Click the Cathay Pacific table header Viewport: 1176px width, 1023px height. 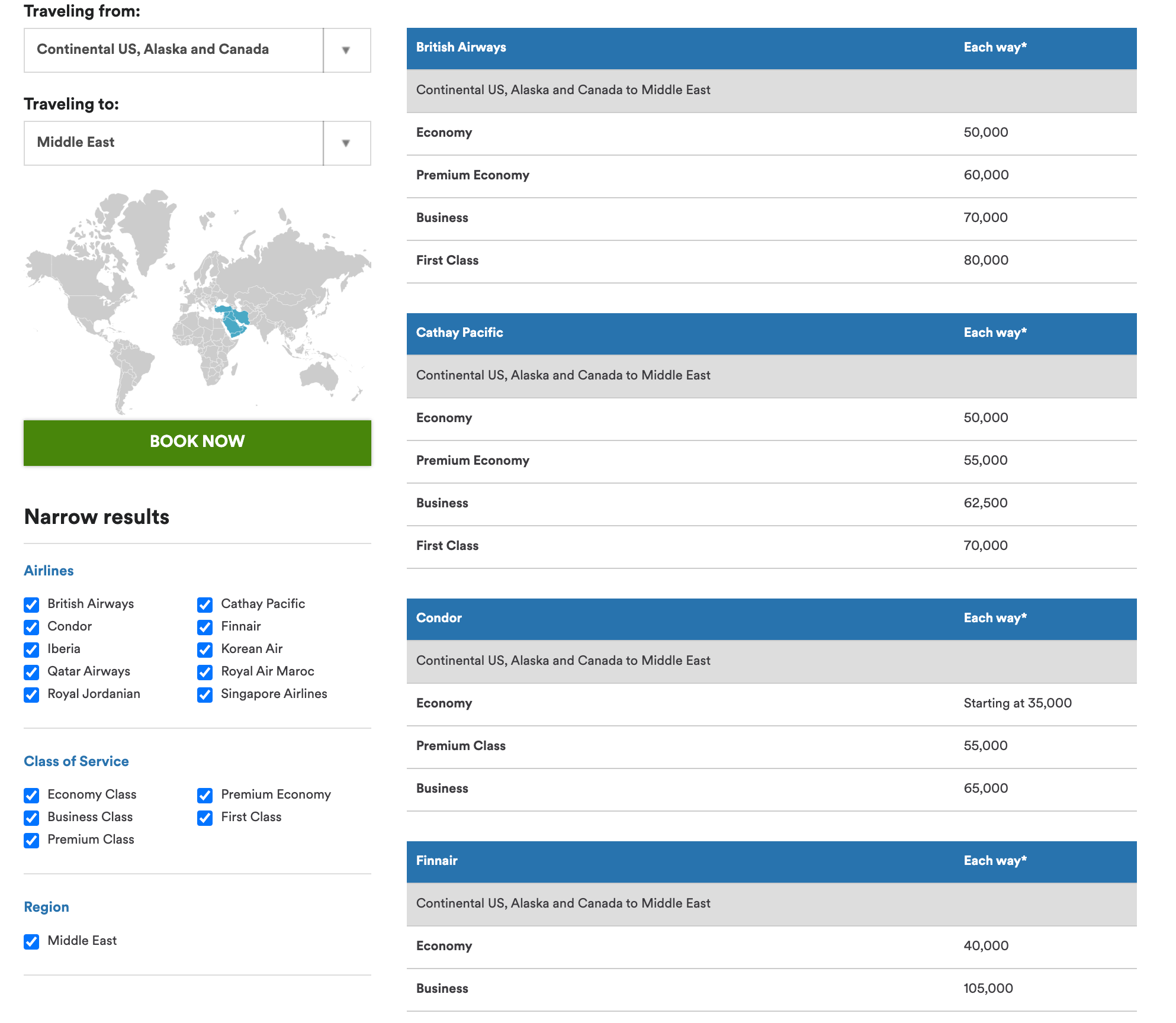tap(772, 333)
